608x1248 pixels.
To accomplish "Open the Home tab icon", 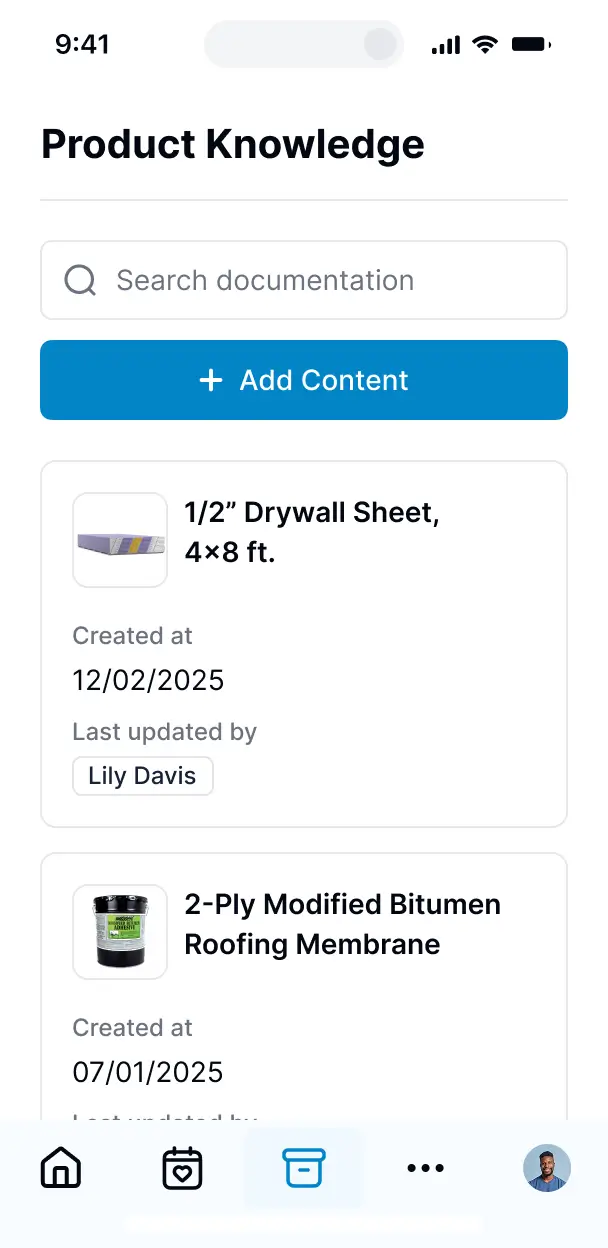I will [x=60, y=1167].
